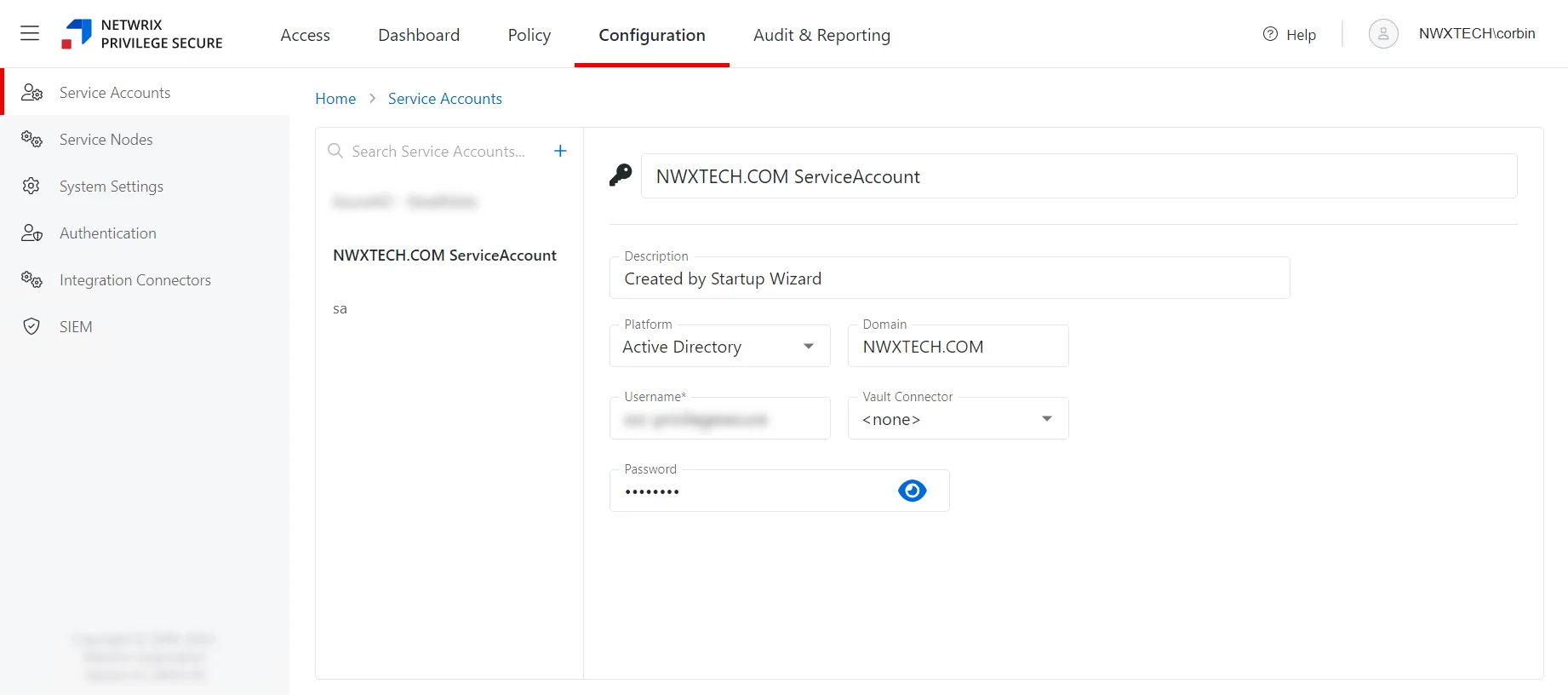The image size is (1568, 695).
Task: Click the Description field
Action: point(949,278)
